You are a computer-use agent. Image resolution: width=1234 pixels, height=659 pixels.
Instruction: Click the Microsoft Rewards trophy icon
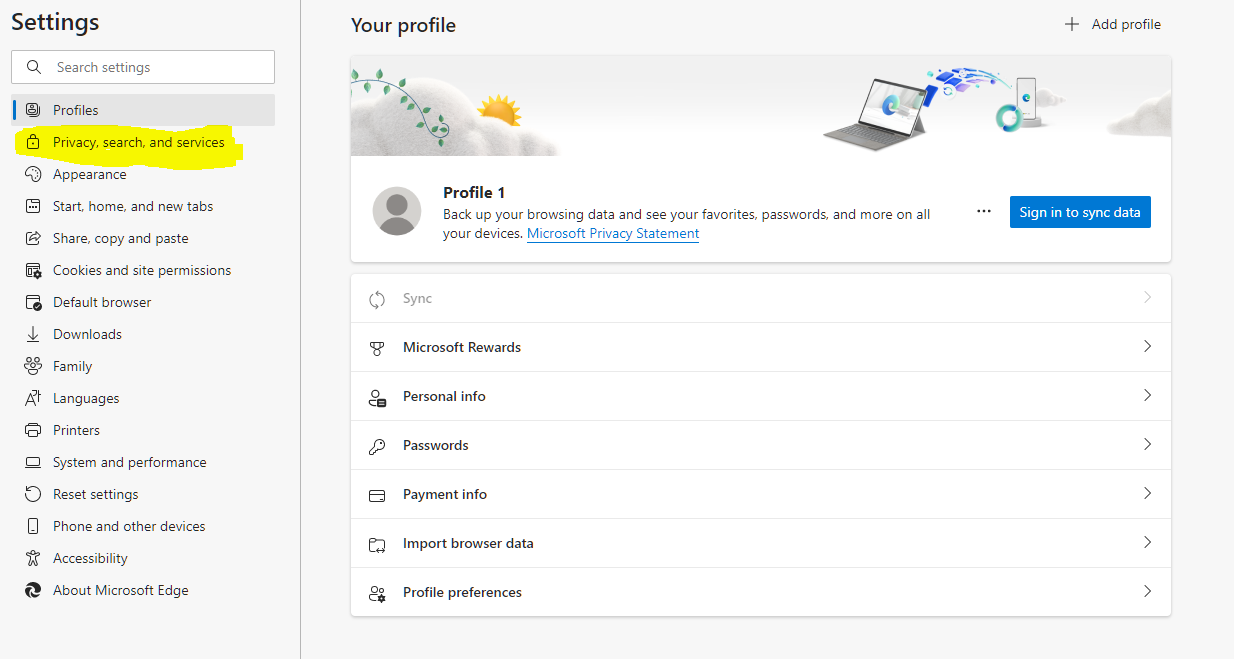[377, 348]
